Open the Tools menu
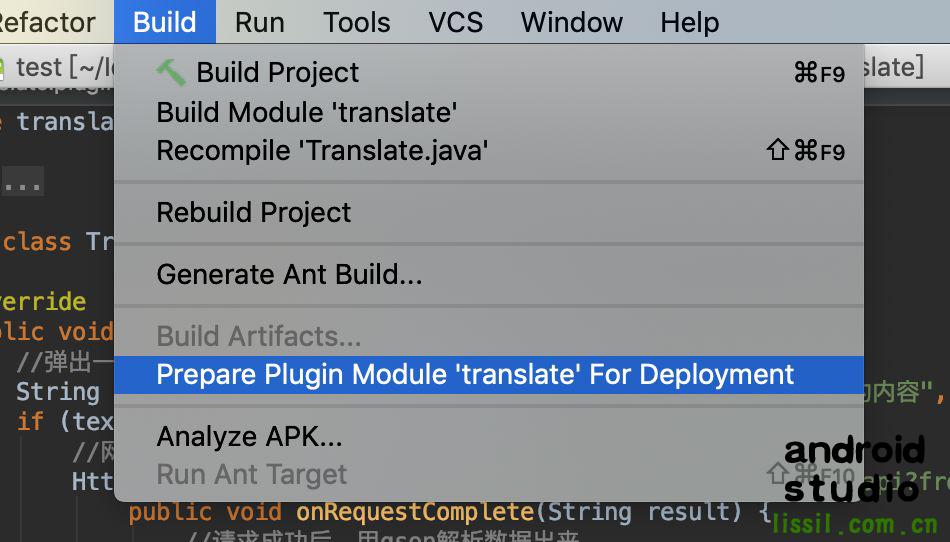 (x=357, y=22)
